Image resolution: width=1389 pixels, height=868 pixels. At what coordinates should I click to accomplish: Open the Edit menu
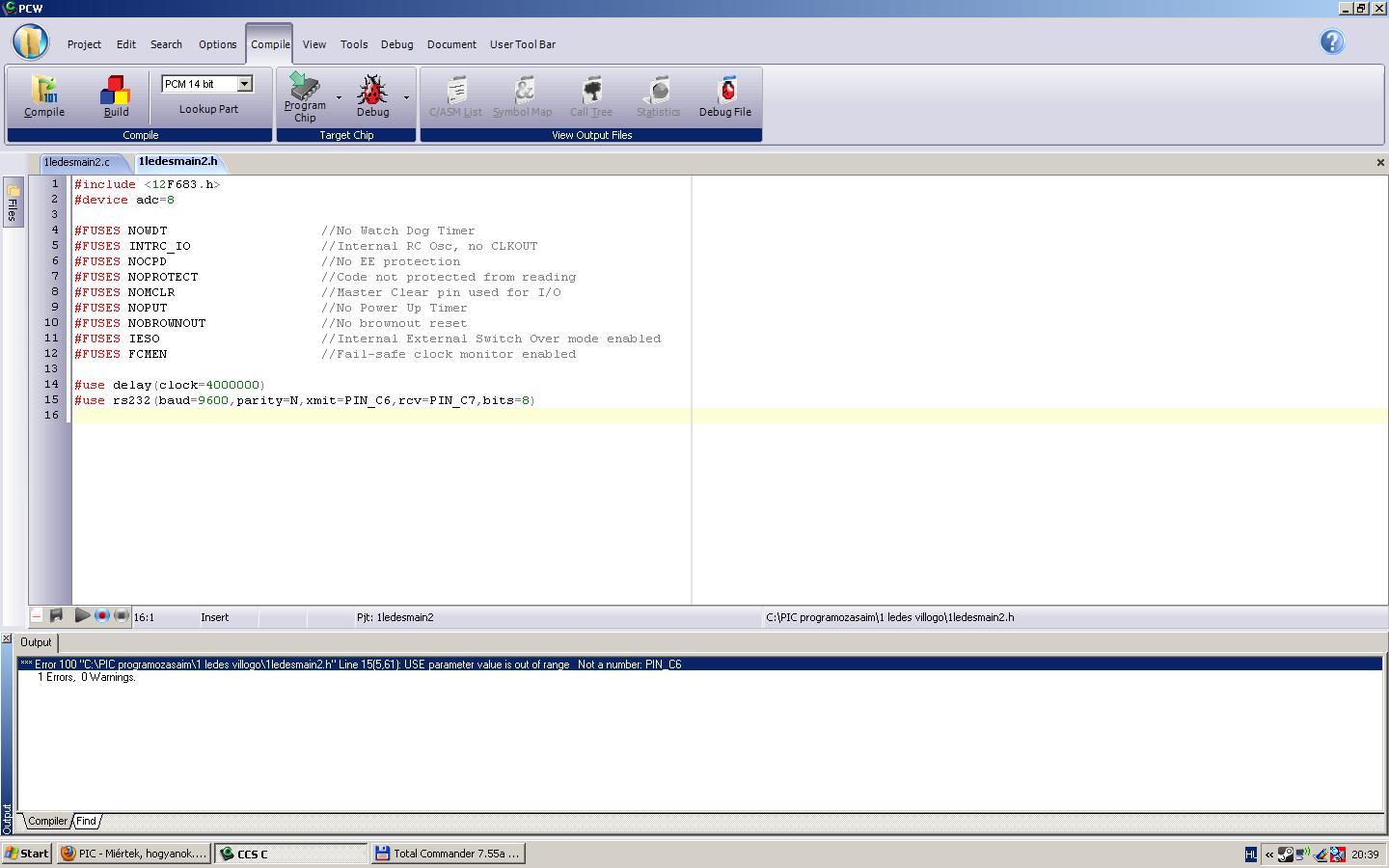pos(126,44)
